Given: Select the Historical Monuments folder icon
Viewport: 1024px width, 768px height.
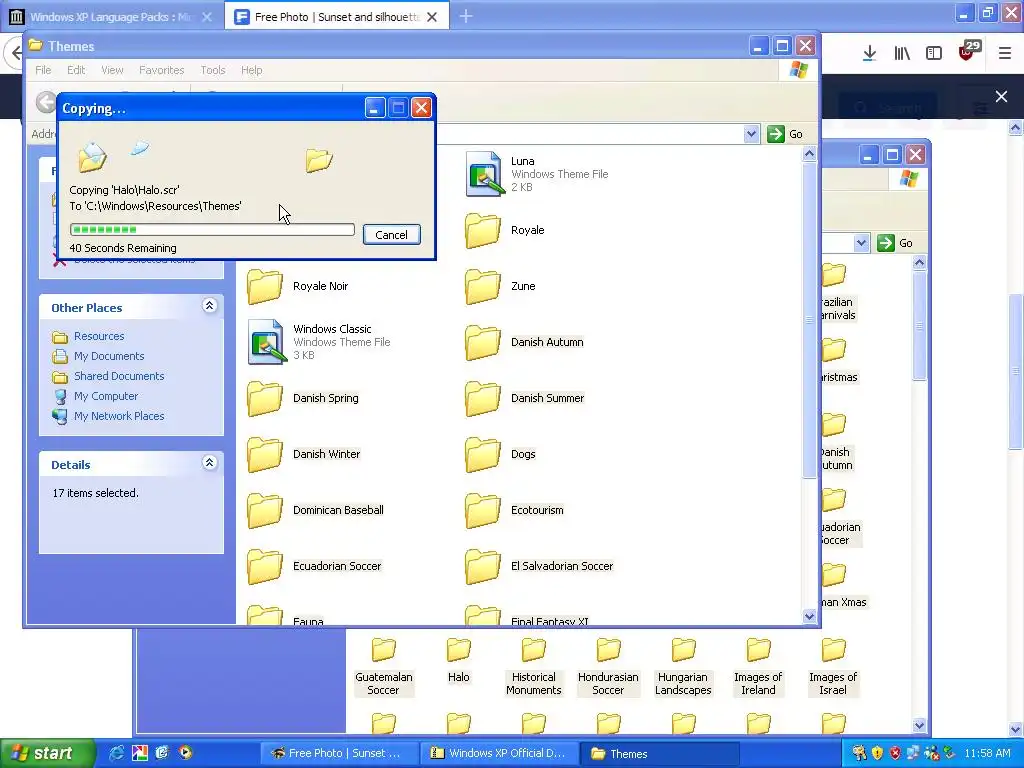Looking at the screenshot, I should [x=534, y=650].
